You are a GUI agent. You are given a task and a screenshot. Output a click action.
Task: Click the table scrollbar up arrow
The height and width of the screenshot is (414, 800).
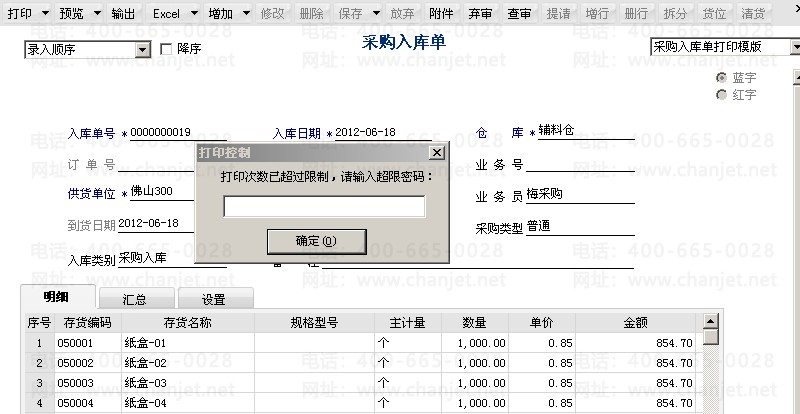(x=710, y=321)
